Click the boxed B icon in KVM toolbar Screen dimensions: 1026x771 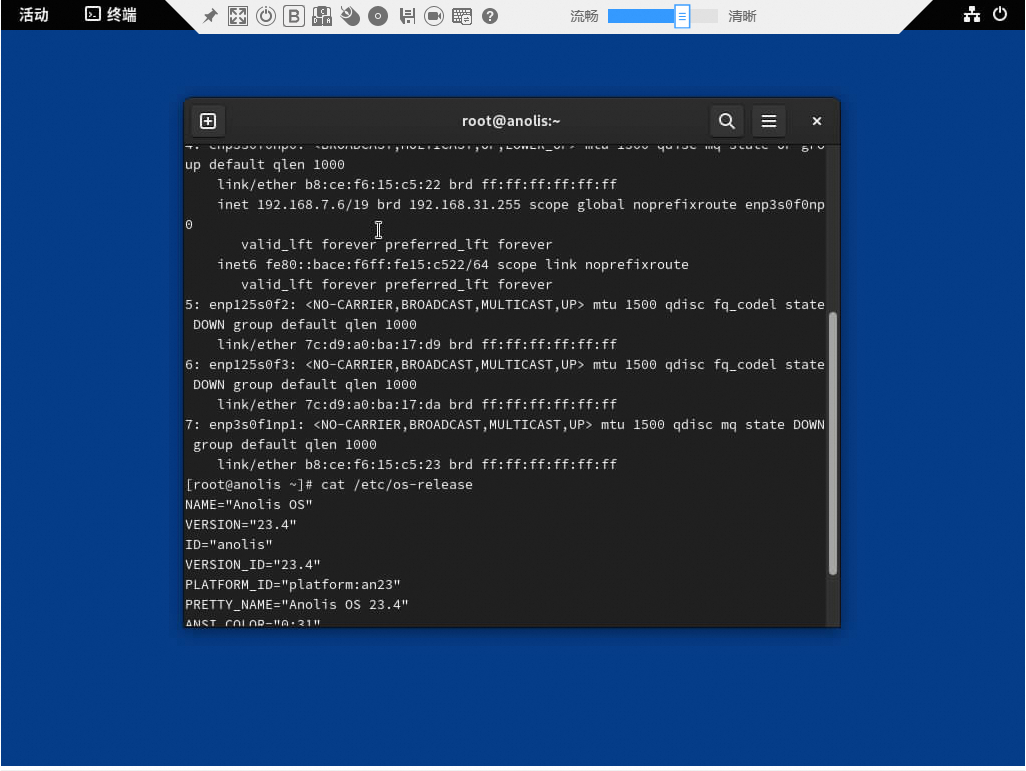point(294,16)
